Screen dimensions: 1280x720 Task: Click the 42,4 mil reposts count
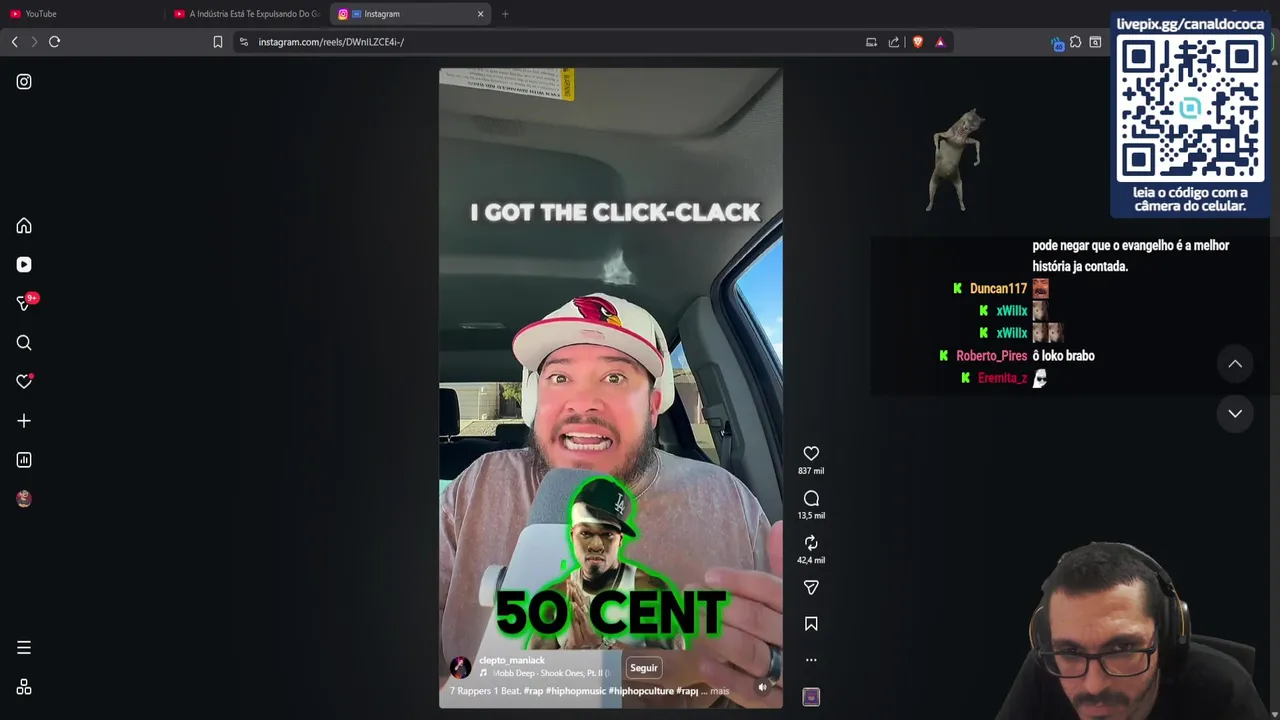(x=811, y=561)
